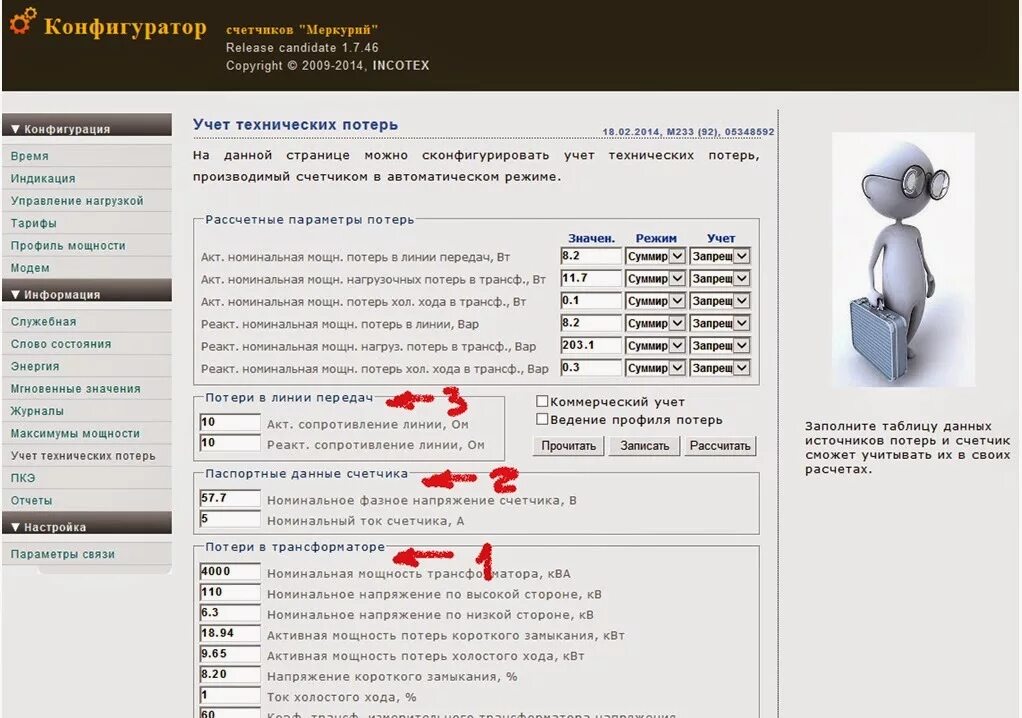Click the Рассчитать button
This screenshot has width=1022, height=718.
tap(720, 446)
